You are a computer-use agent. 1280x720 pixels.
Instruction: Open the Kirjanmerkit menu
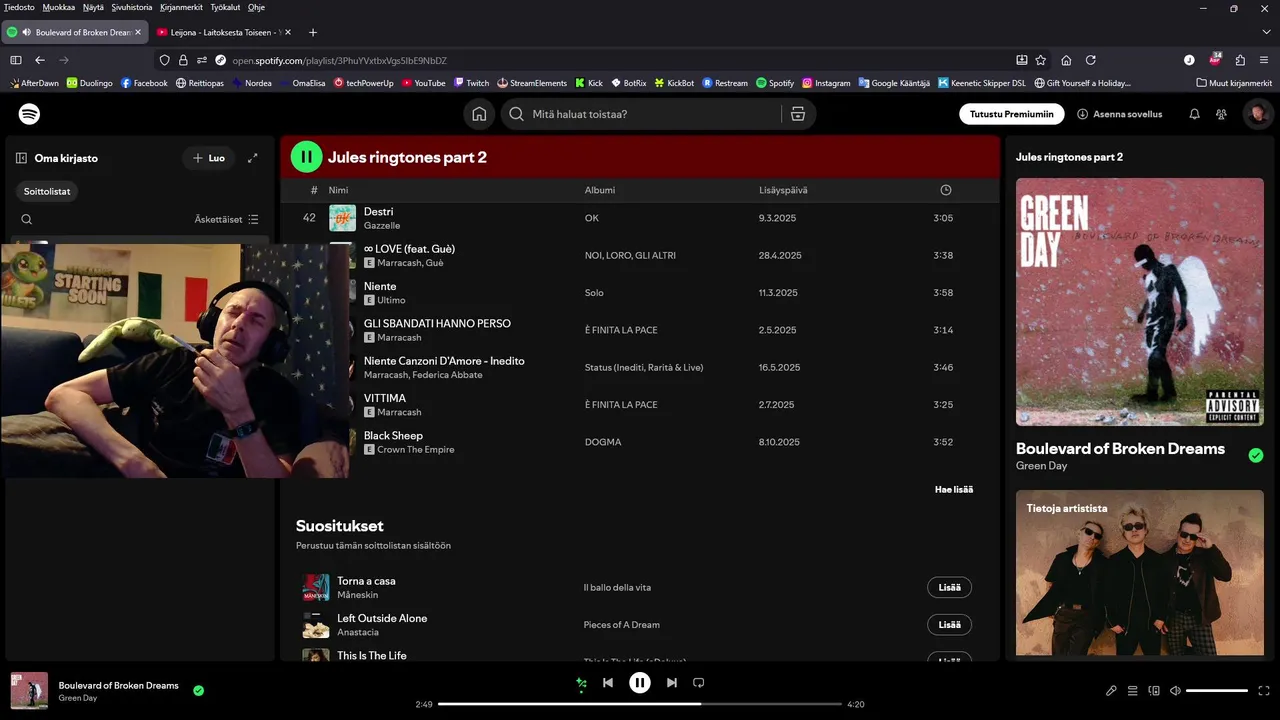182,7
